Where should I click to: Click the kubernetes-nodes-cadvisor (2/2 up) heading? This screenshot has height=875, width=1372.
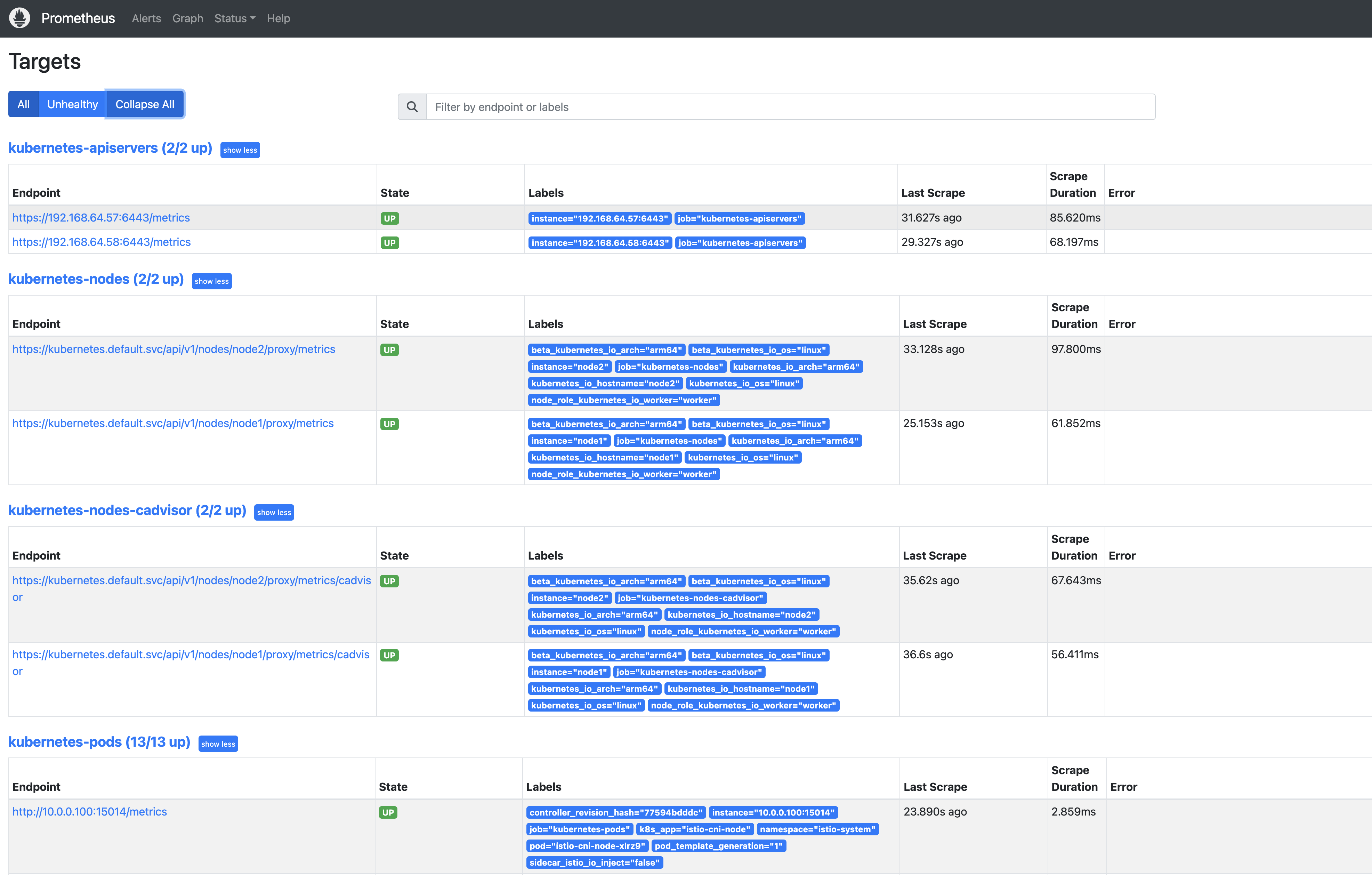(x=127, y=510)
